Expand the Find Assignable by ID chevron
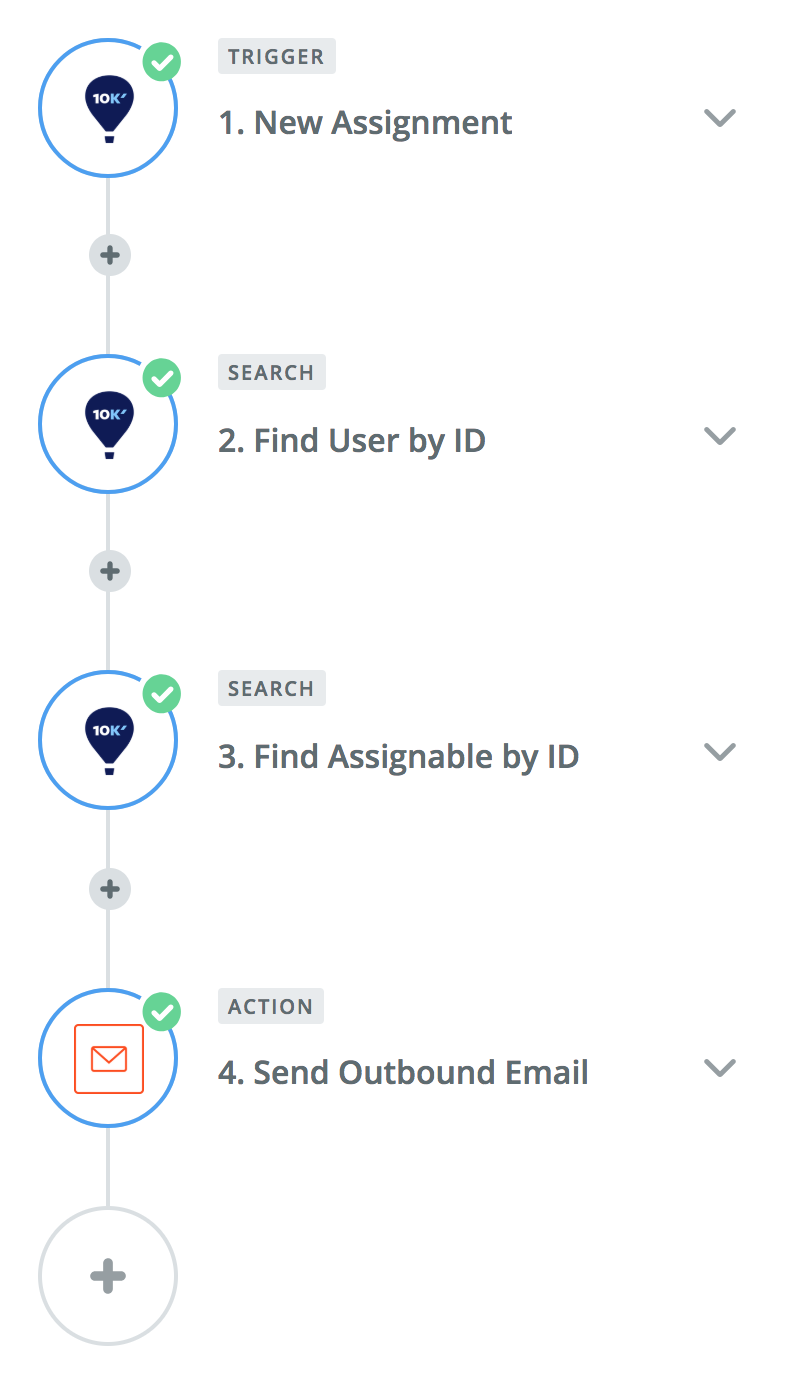Viewport: 790px width, 1382px height. click(x=719, y=751)
